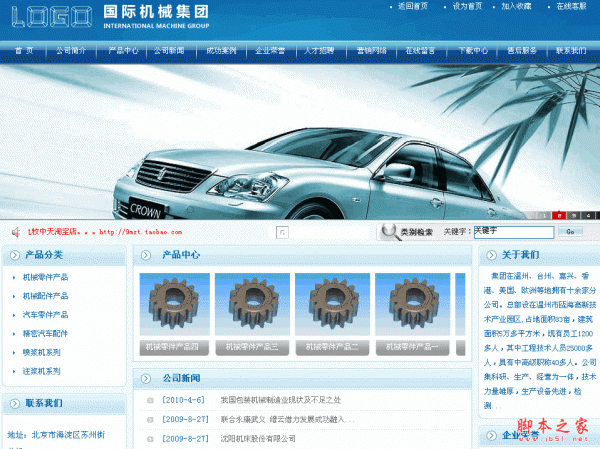This screenshot has height=449, width=600.
Task: Open 注浆机系列 category
Action: pos(41,371)
